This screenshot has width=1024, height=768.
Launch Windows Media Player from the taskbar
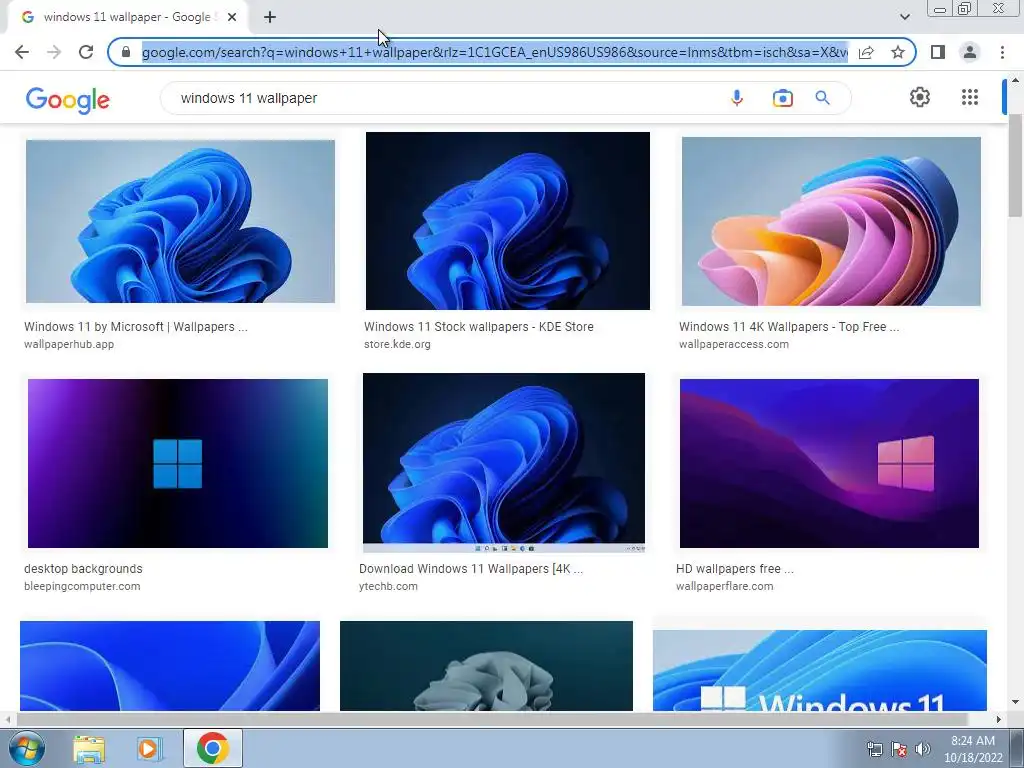pyautogui.click(x=149, y=748)
